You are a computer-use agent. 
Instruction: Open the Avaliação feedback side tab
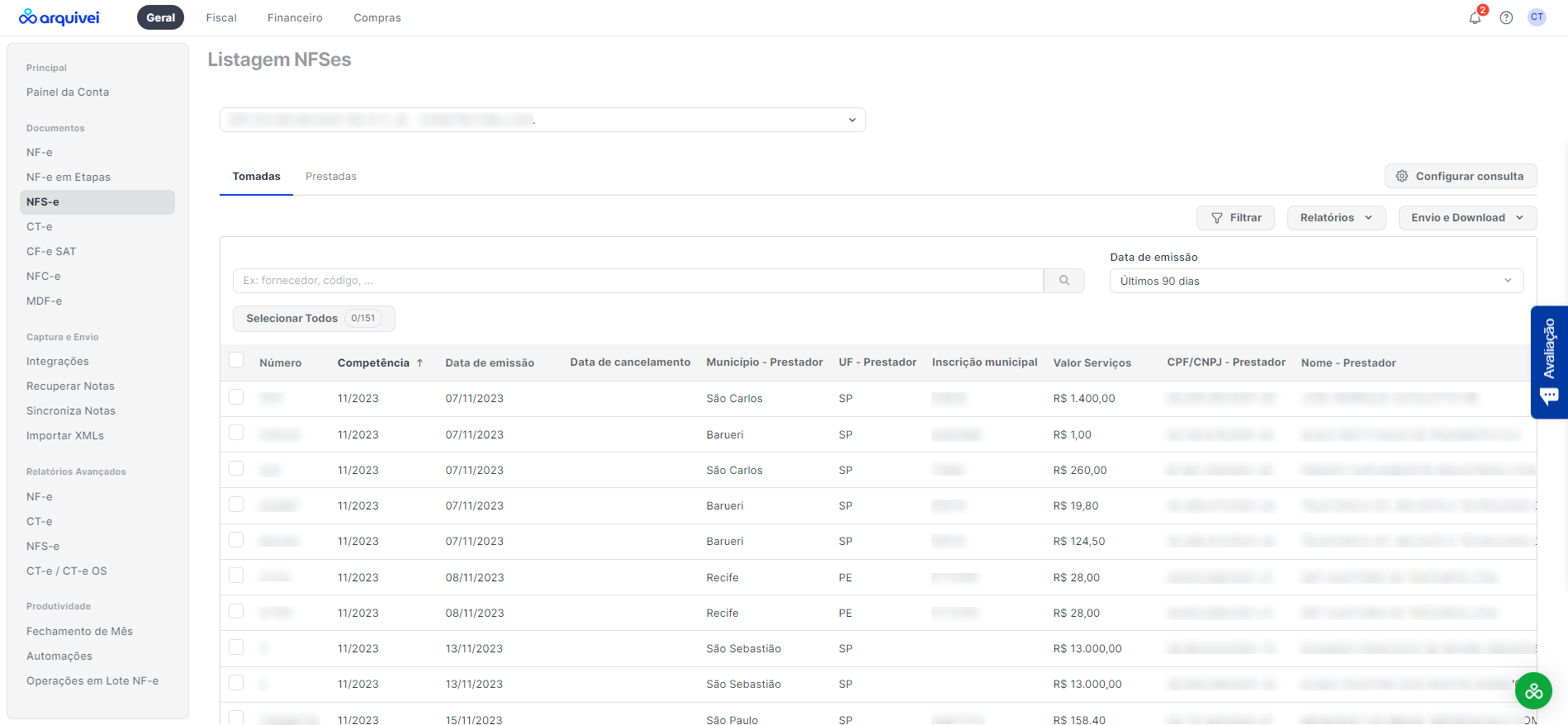point(1549,362)
